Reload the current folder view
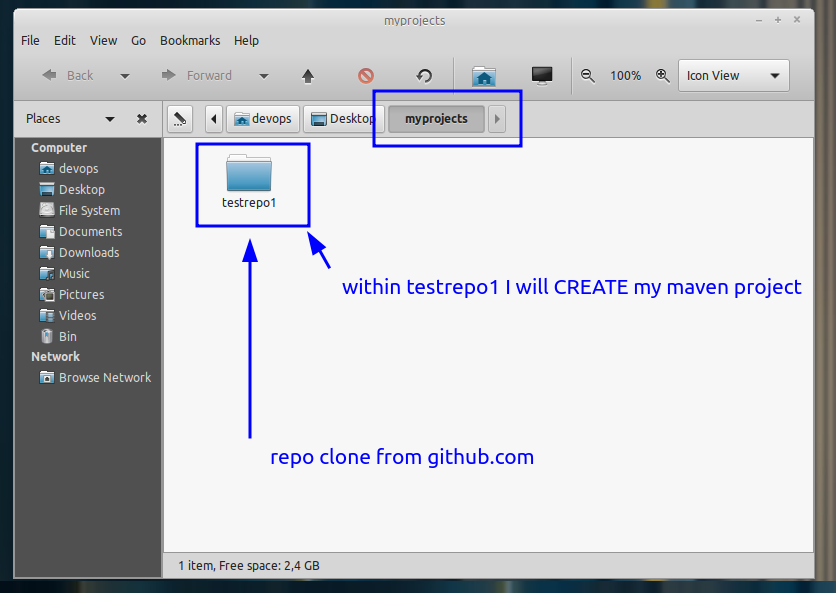This screenshot has width=836, height=593. click(424, 76)
